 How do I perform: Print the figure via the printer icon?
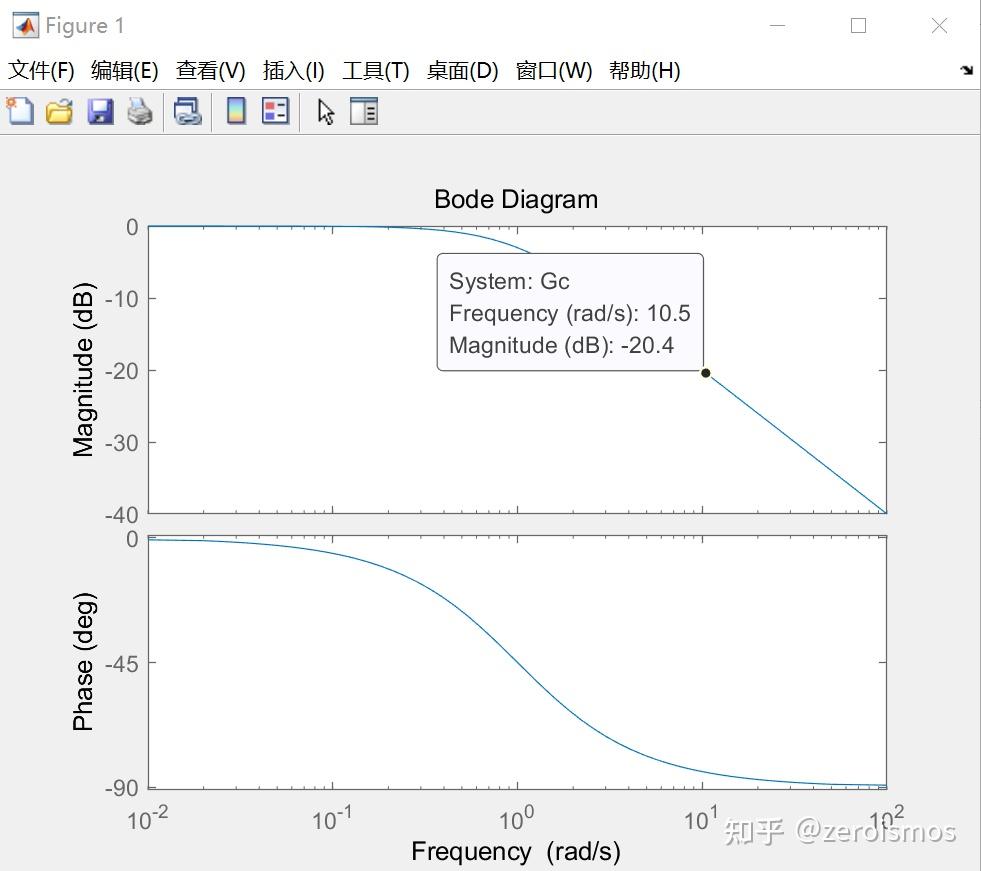(x=140, y=111)
